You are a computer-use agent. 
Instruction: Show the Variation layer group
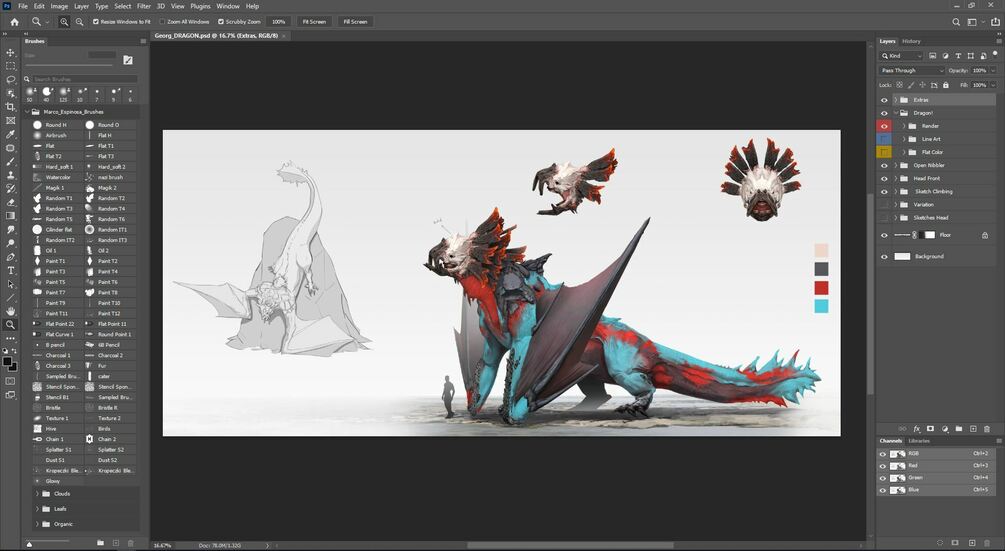tap(884, 204)
